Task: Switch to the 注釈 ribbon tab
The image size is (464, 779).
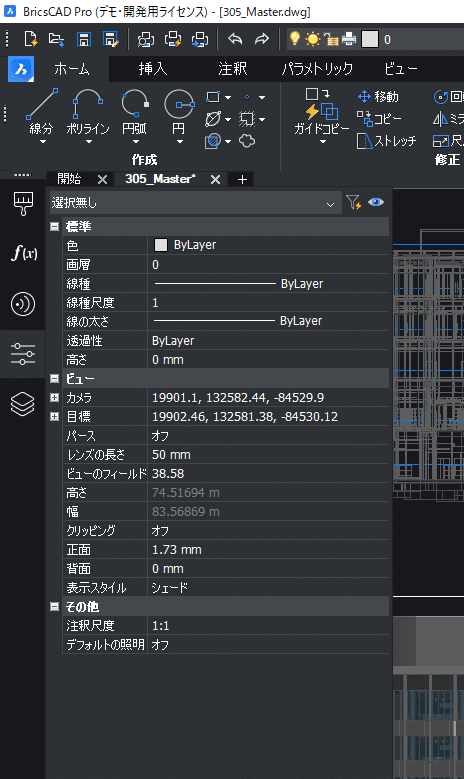Action: (232, 69)
